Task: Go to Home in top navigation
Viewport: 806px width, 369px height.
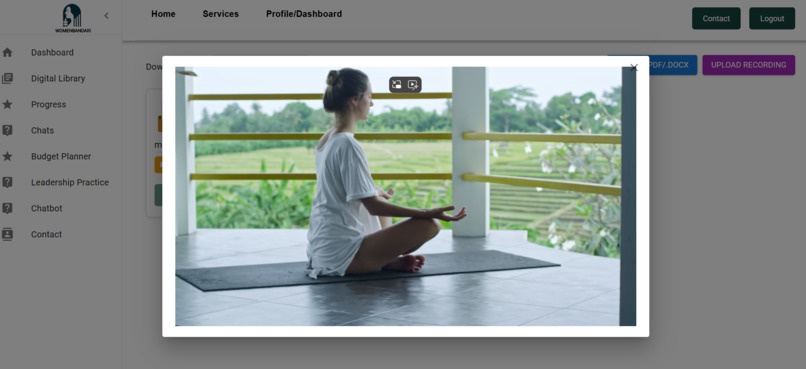Action: (163, 14)
